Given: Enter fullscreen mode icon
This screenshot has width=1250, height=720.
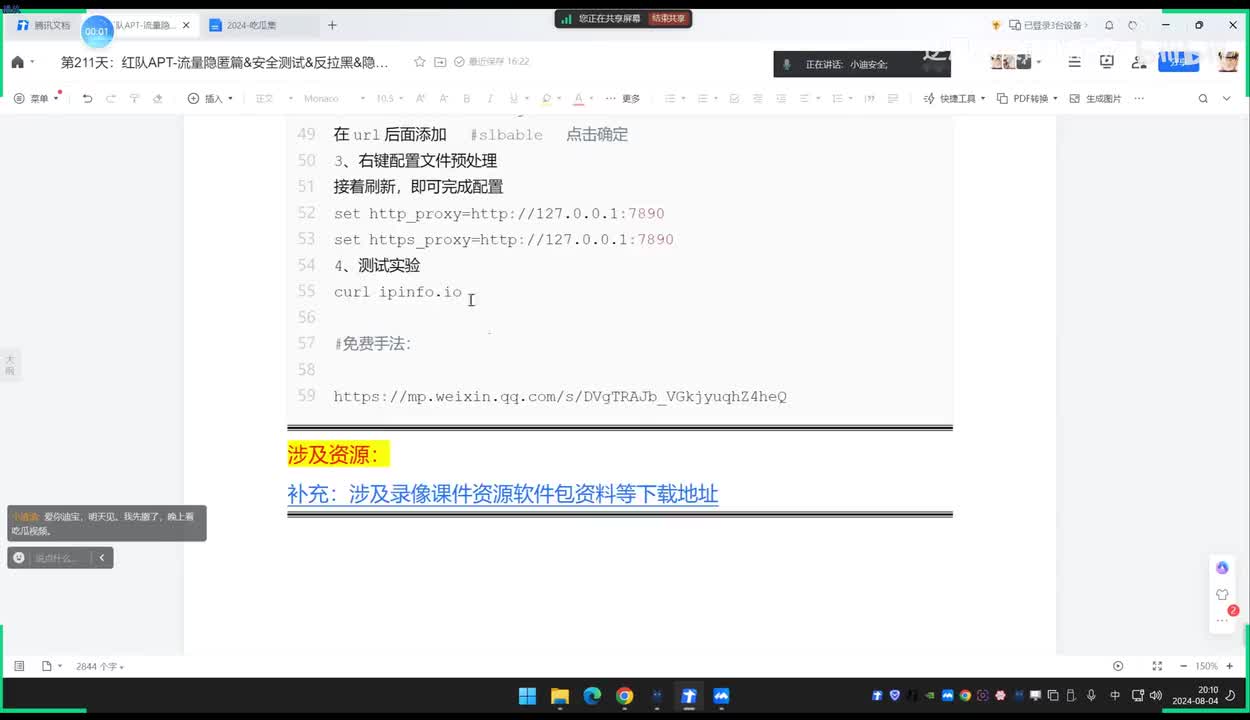Looking at the screenshot, I should point(1157,666).
